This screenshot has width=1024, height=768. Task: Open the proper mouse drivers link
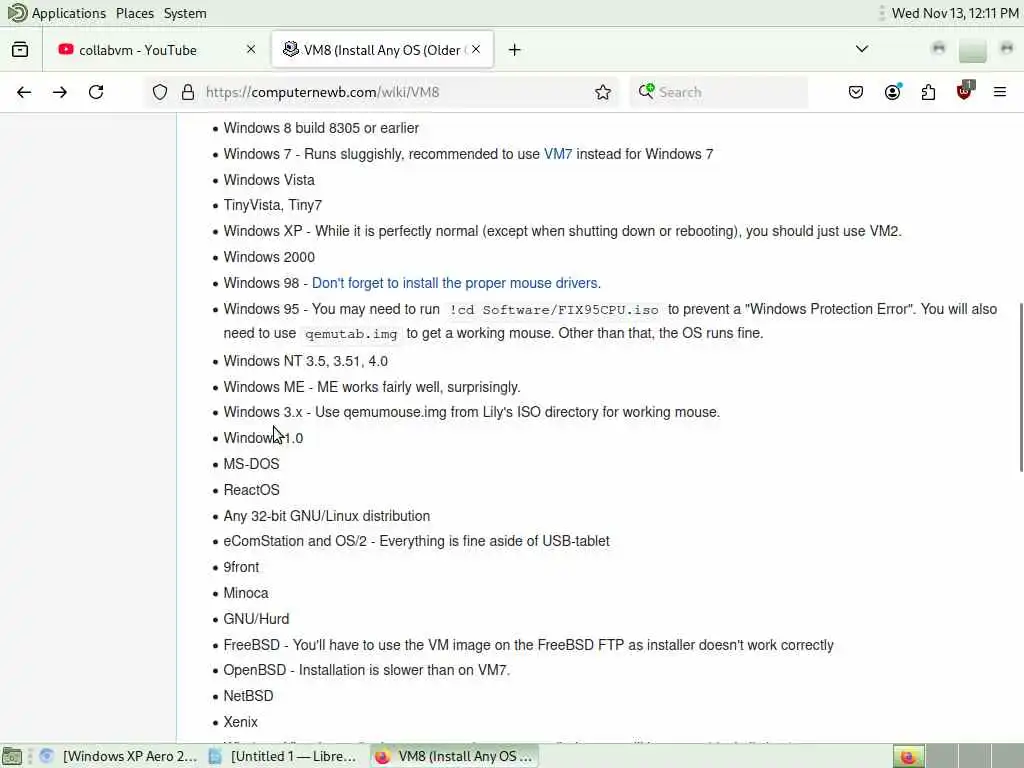pos(456,283)
